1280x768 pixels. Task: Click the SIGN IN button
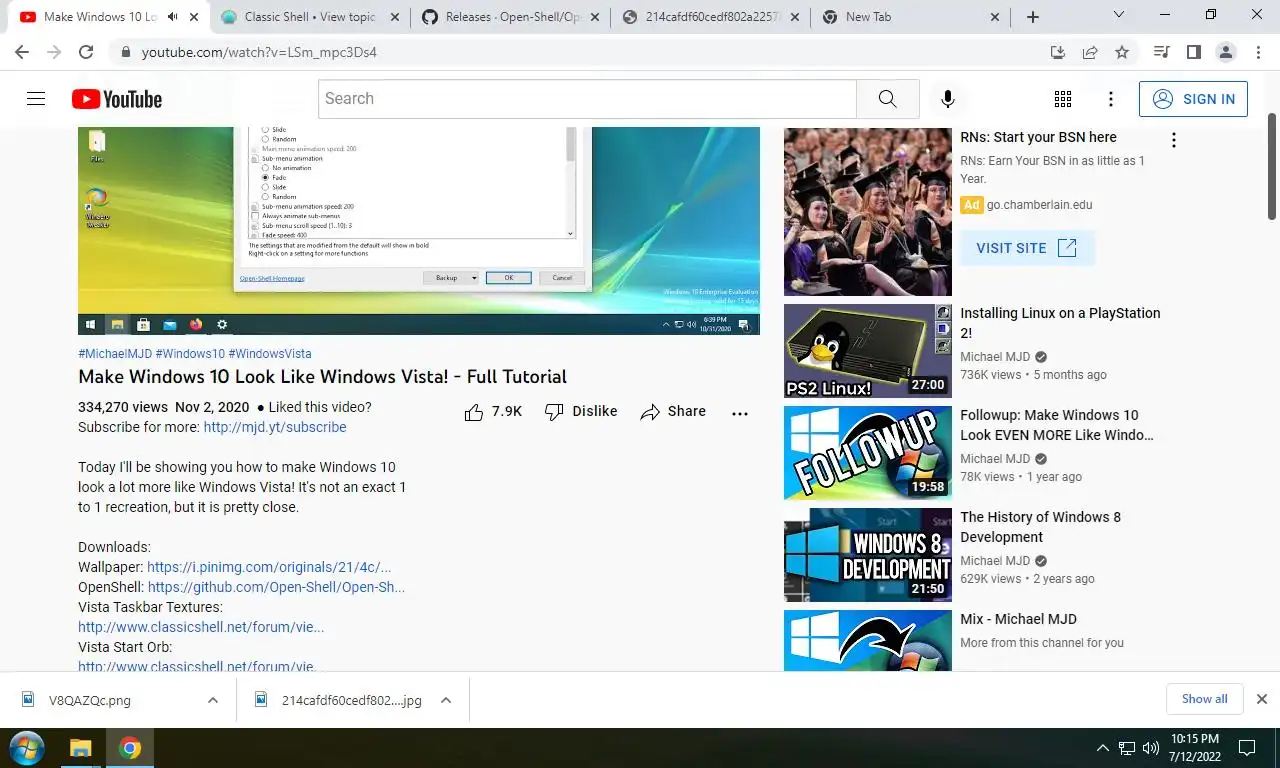click(1193, 99)
